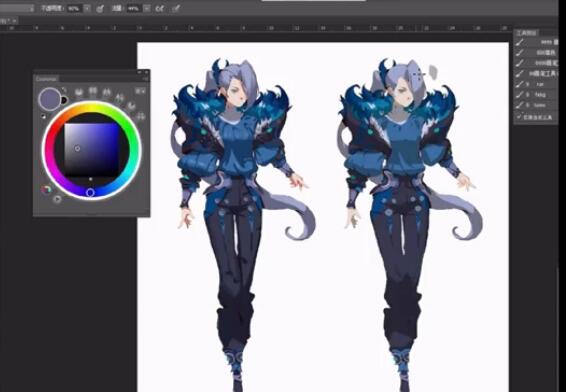566x392 pixels.
Task: Toggle pressure-for-size icon in the options bar
Action: click(176, 8)
